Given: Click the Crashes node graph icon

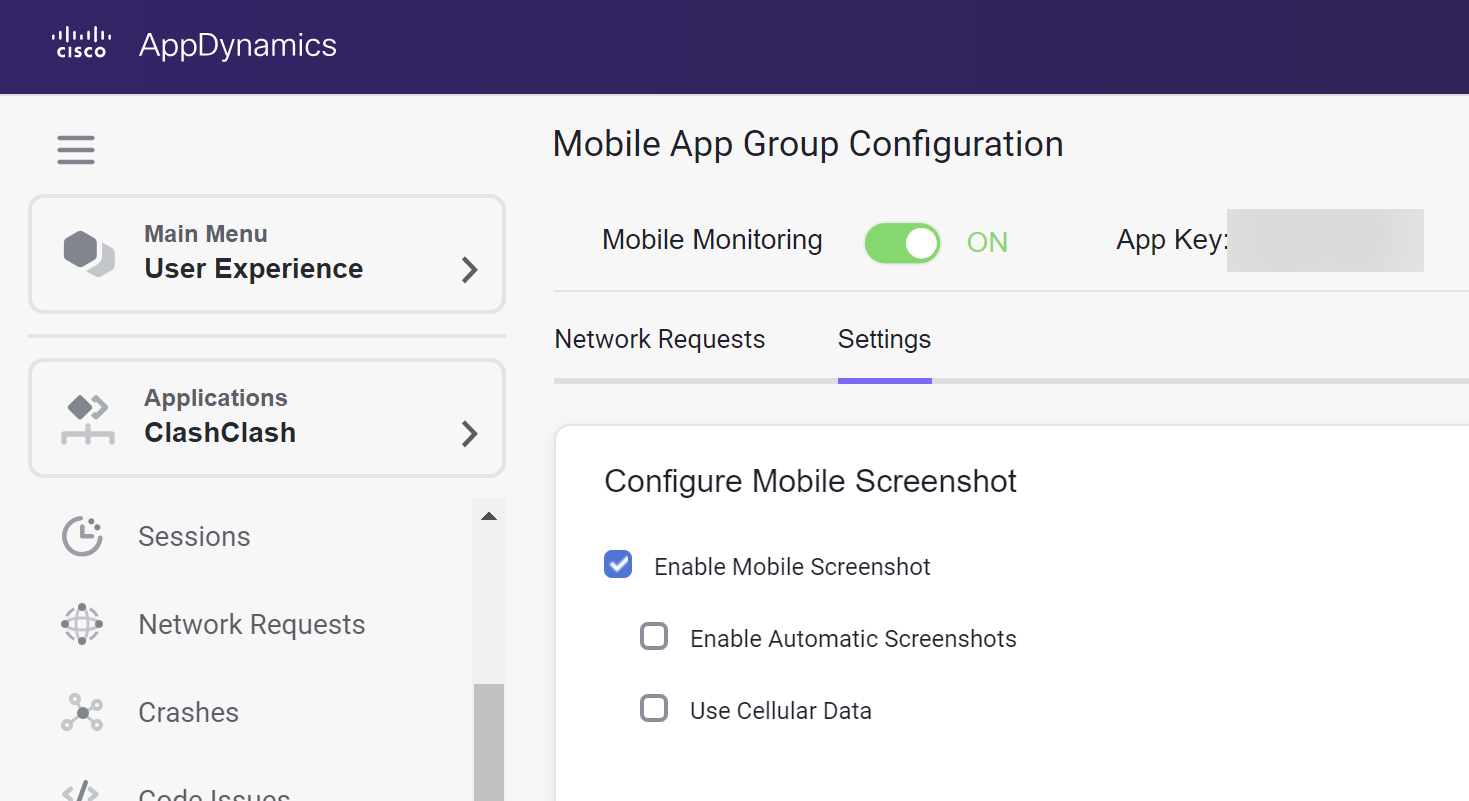Looking at the screenshot, I should pos(82,712).
